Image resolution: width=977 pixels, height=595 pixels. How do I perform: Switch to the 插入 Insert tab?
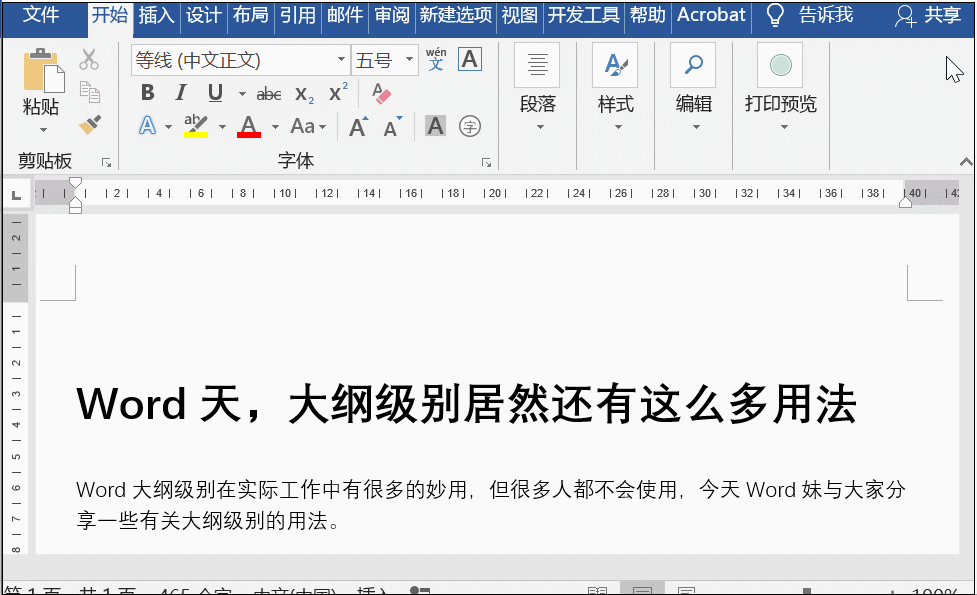[156, 15]
